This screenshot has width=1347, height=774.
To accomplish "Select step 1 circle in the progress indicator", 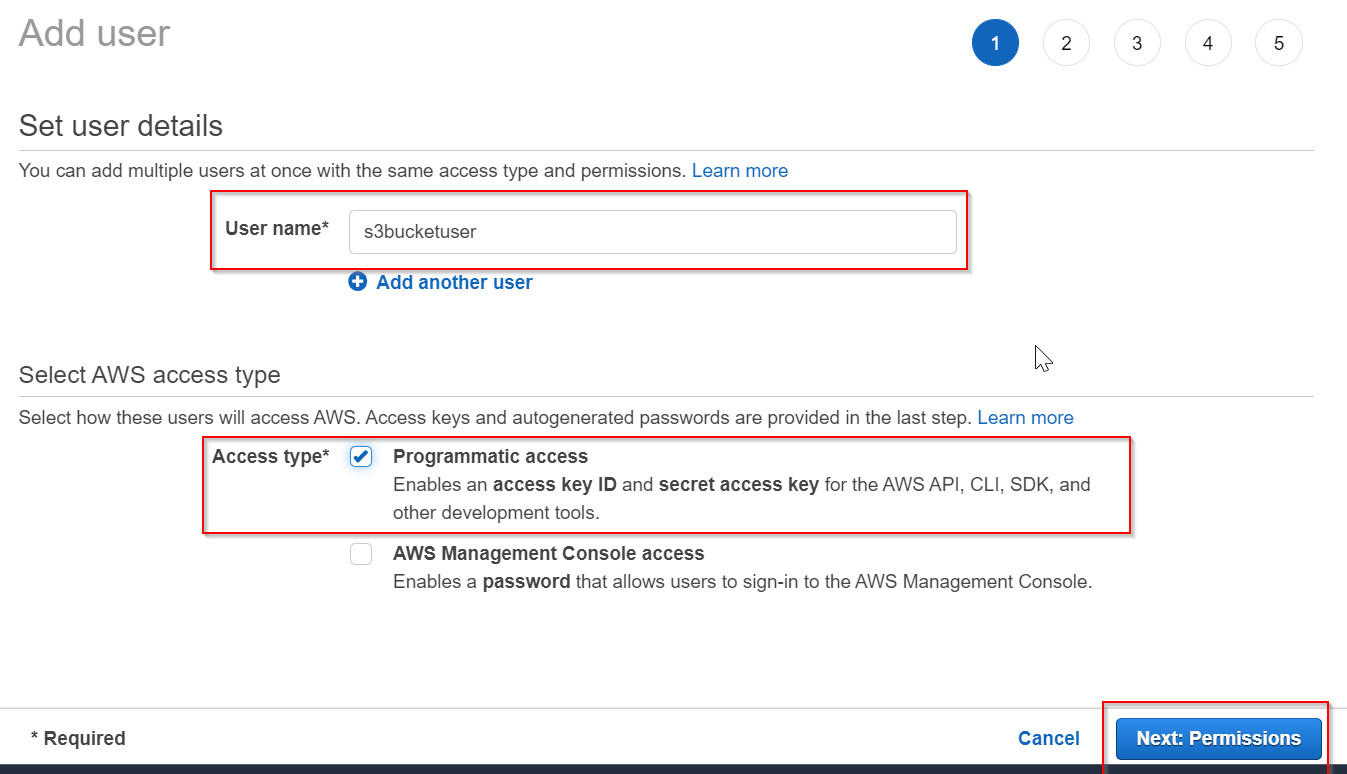I will [995, 42].
